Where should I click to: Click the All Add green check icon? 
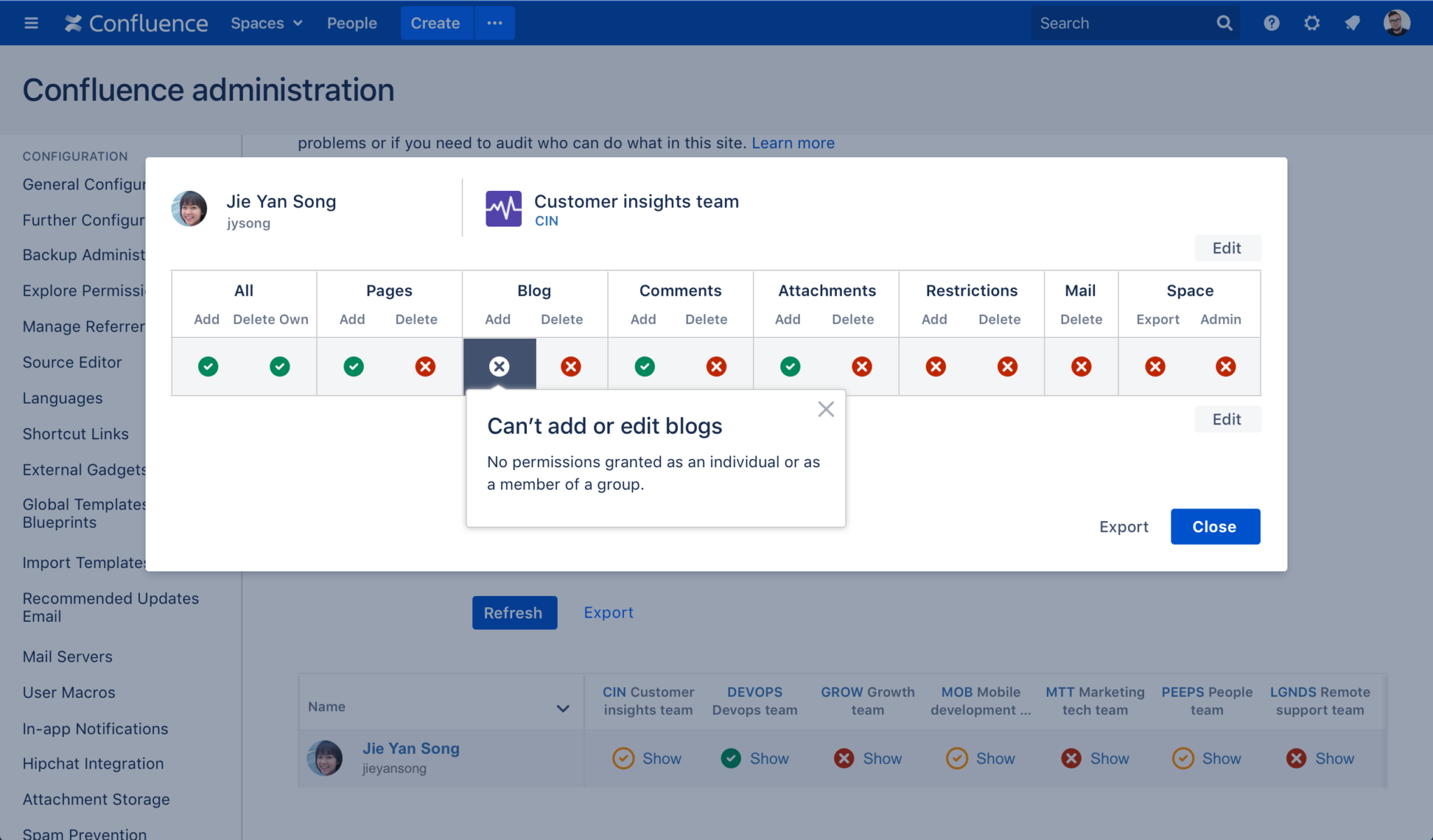208,366
